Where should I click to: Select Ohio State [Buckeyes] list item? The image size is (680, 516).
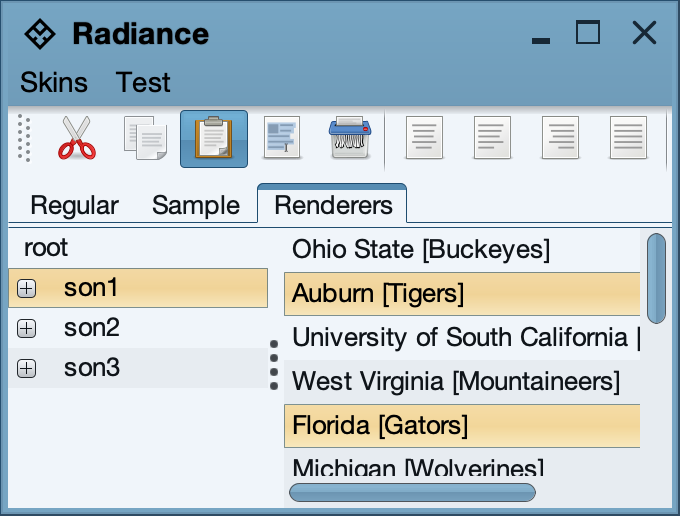click(462, 250)
